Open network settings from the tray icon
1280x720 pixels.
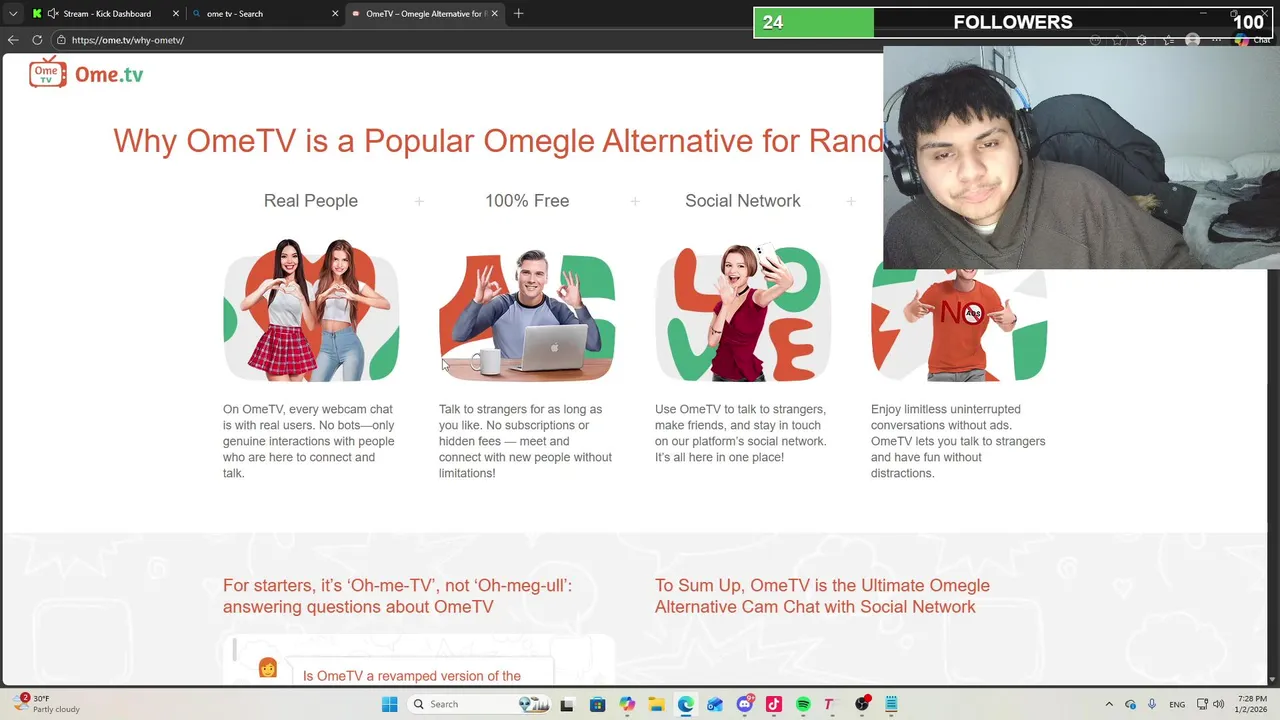[x=1203, y=704]
